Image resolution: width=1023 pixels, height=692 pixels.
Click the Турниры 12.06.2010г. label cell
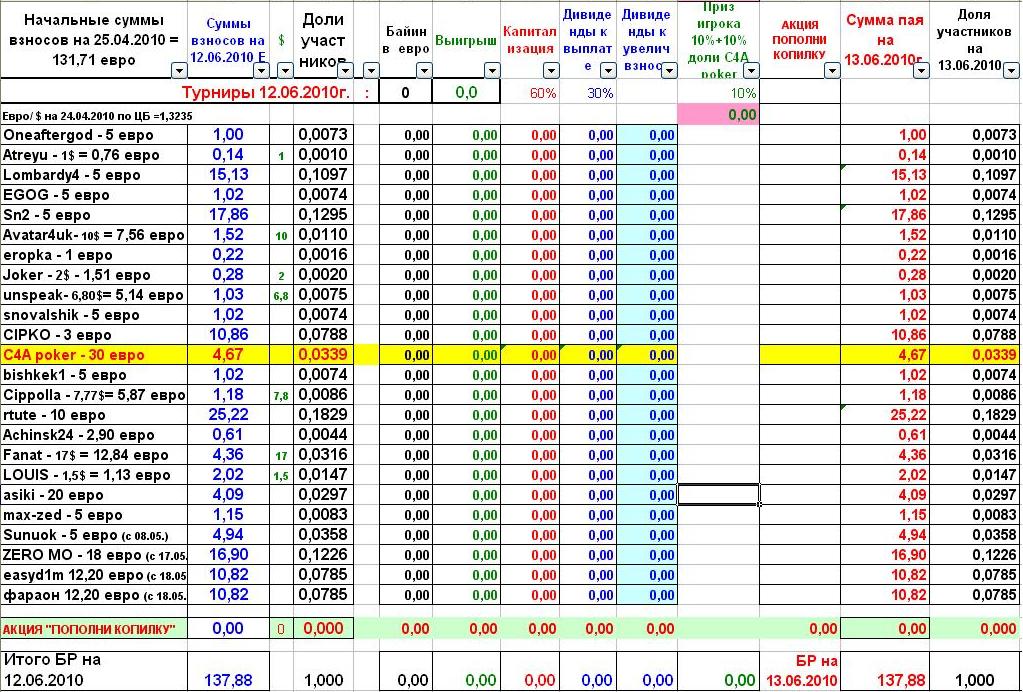[x=266, y=92]
